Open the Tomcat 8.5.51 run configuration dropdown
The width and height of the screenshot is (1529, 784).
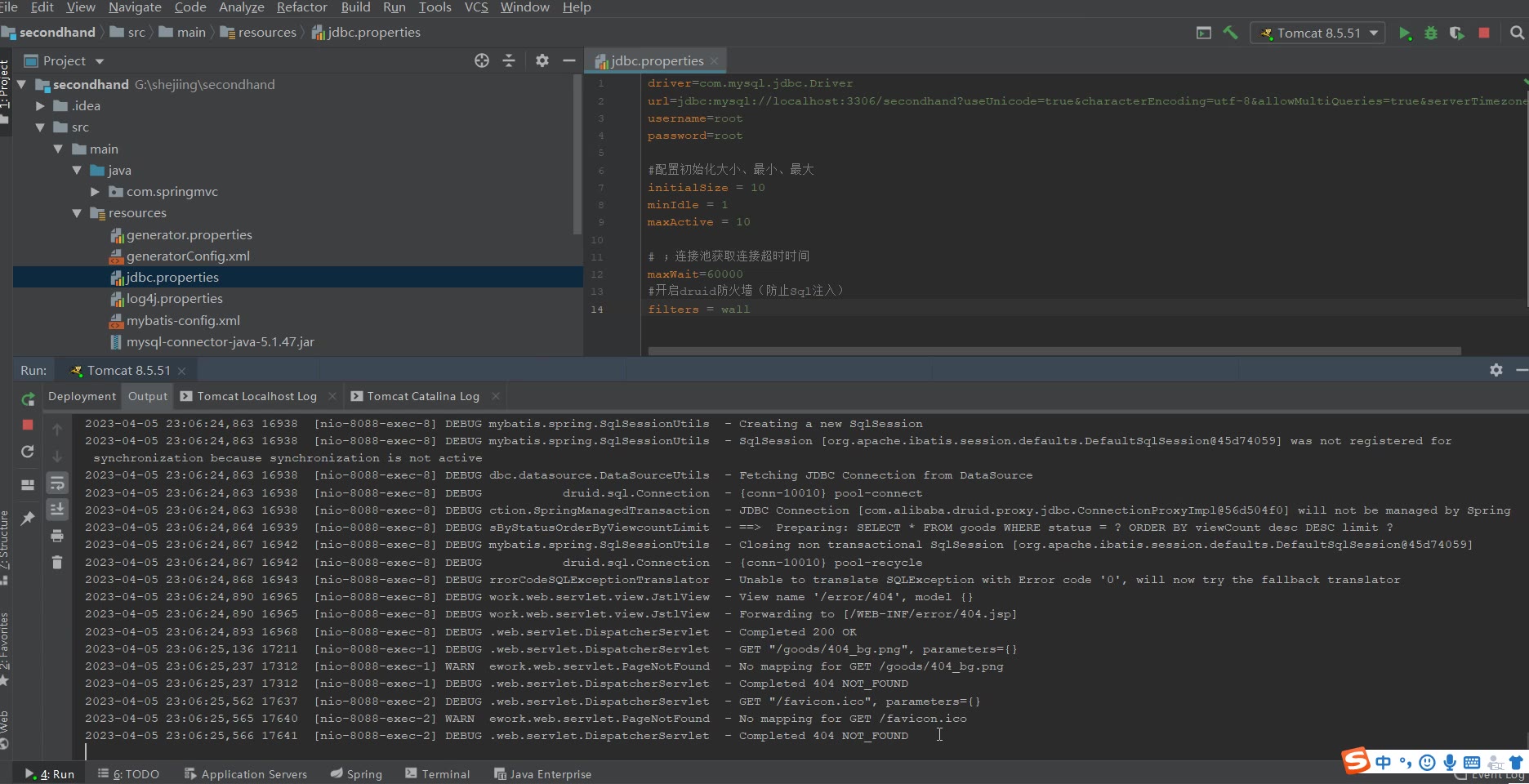click(1317, 33)
